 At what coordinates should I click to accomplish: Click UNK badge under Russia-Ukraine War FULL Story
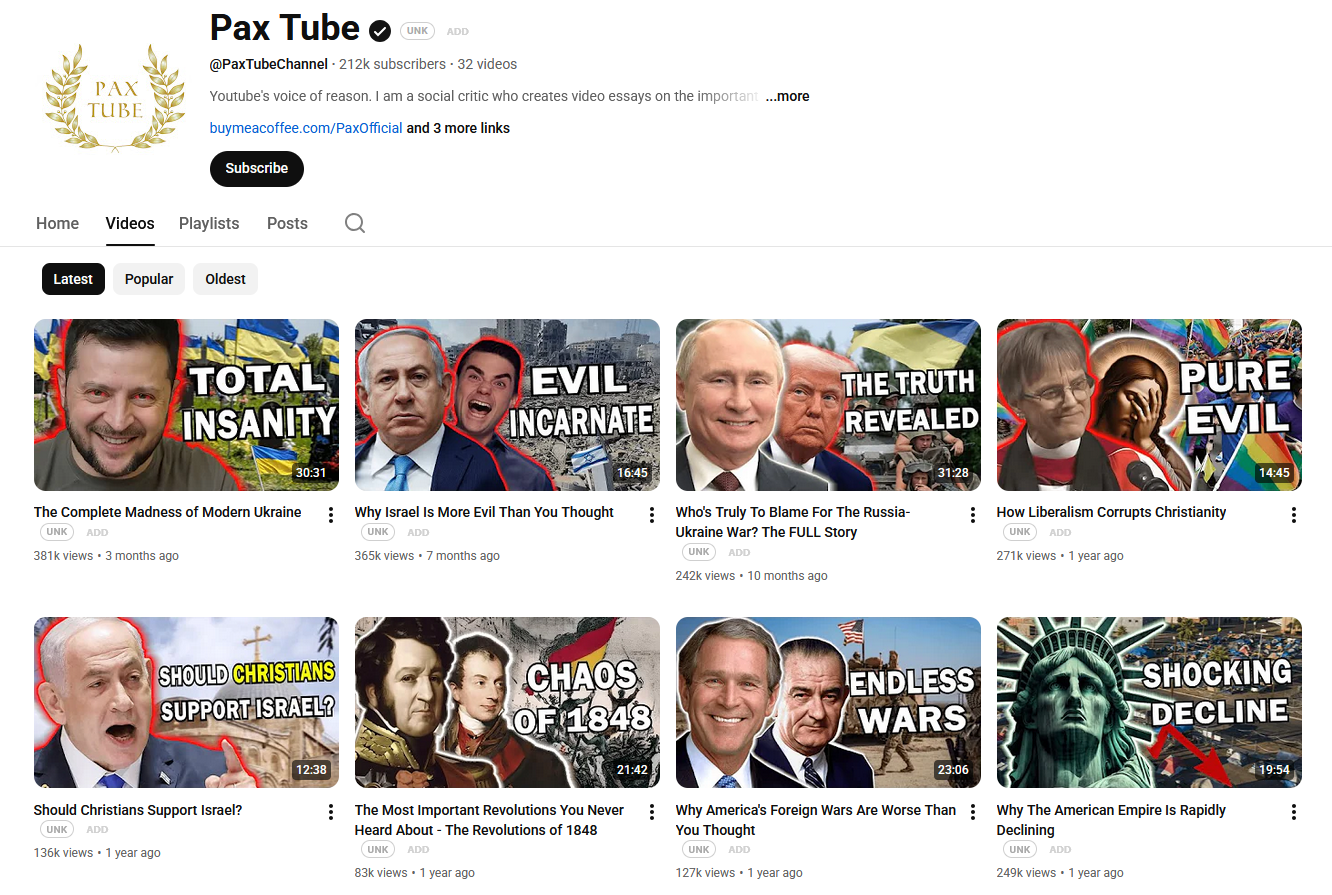click(x=699, y=552)
